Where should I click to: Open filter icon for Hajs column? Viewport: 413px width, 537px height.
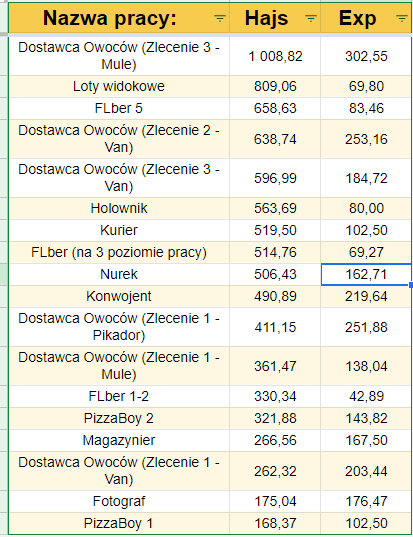tap(311, 18)
